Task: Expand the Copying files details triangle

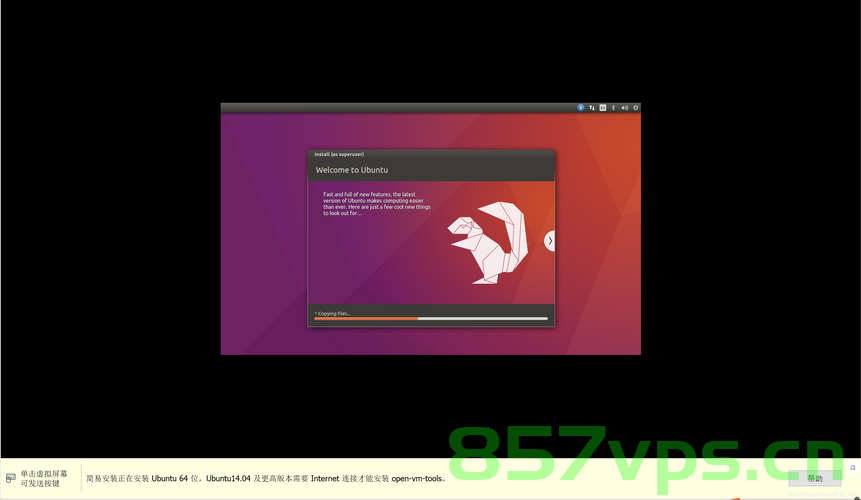Action: coord(316,313)
